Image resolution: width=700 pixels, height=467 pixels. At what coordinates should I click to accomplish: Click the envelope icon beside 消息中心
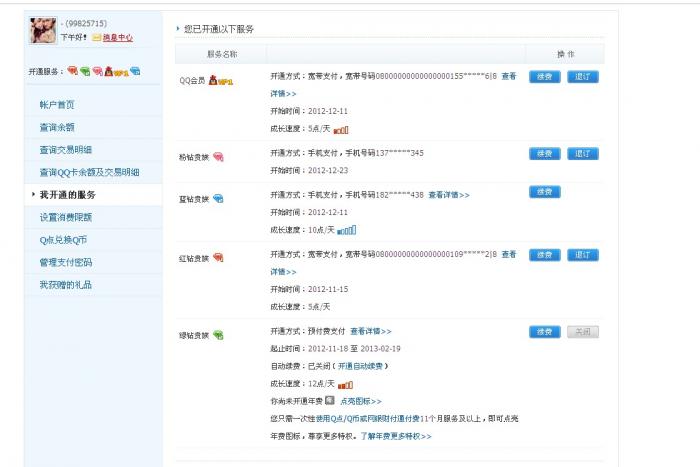pyautogui.click(x=96, y=38)
